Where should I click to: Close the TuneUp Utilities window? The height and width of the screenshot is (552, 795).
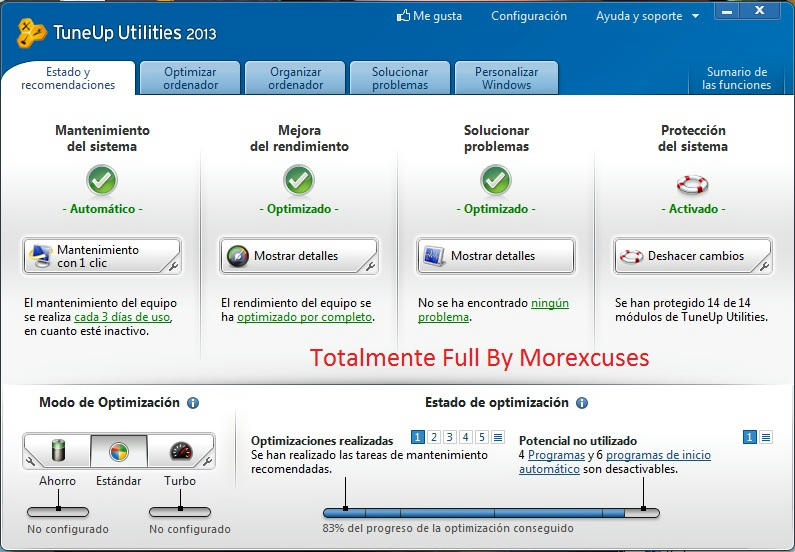click(760, 11)
